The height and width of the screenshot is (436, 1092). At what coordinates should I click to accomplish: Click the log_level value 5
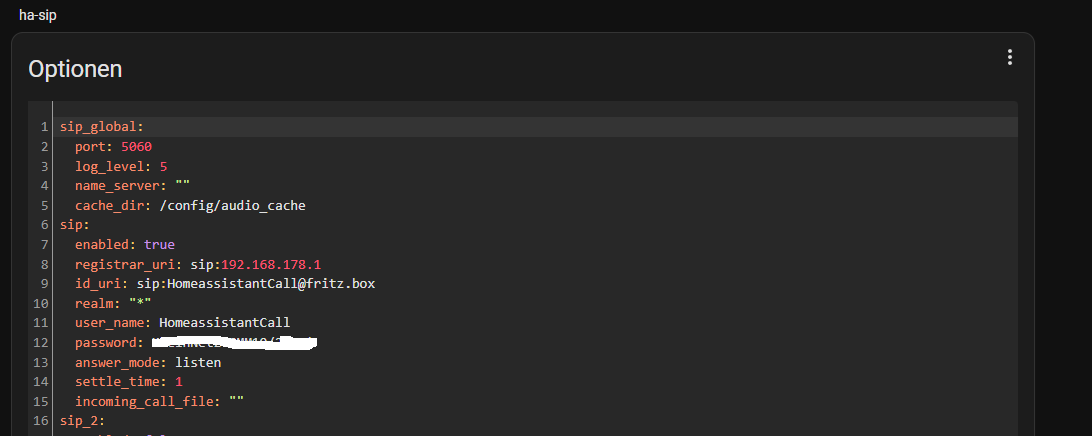point(163,166)
